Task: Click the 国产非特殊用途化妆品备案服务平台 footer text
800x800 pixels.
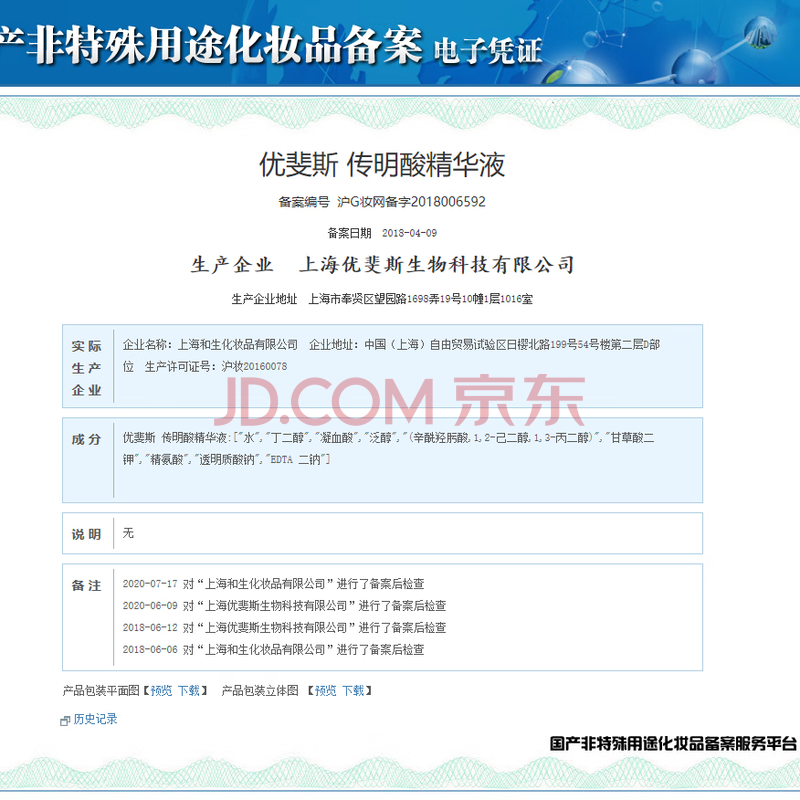Action: tap(673, 744)
